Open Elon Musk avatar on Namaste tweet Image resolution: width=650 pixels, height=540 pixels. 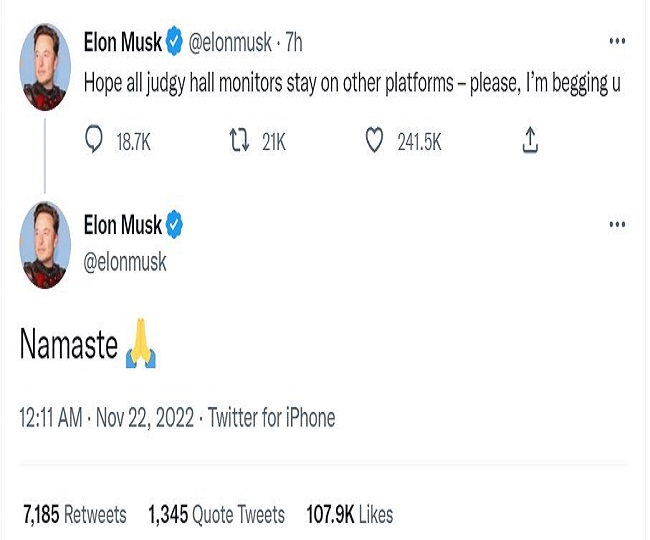coord(46,246)
